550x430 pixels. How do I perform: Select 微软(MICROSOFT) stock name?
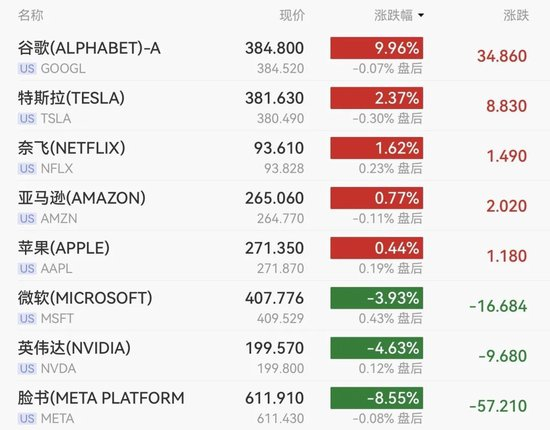click(x=85, y=298)
